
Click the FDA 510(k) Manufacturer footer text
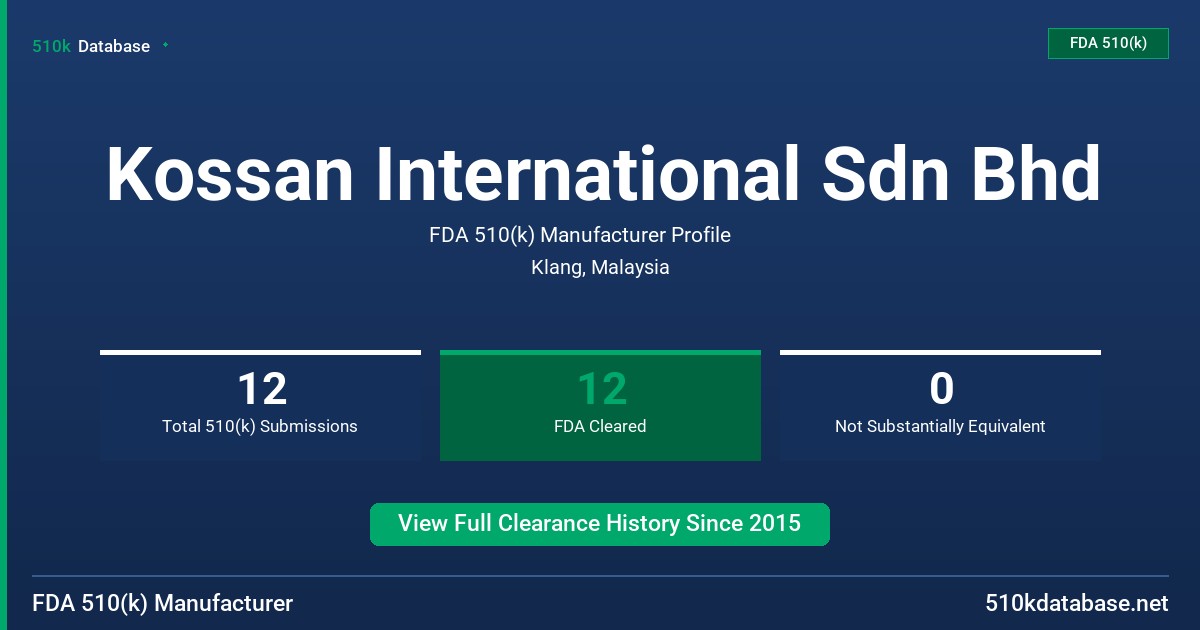click(163, 603)
